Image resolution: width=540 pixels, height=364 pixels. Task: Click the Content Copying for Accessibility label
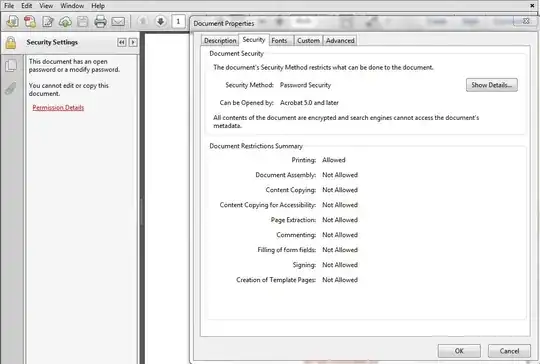268,205
